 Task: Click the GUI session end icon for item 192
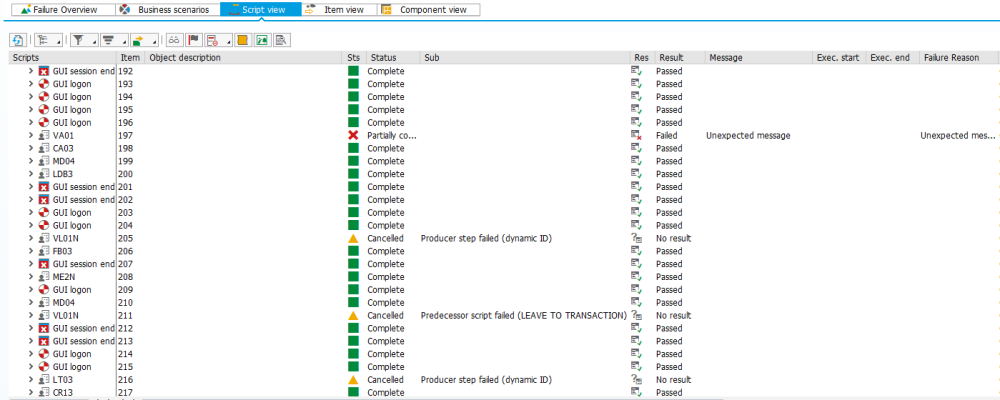(44, 71)
